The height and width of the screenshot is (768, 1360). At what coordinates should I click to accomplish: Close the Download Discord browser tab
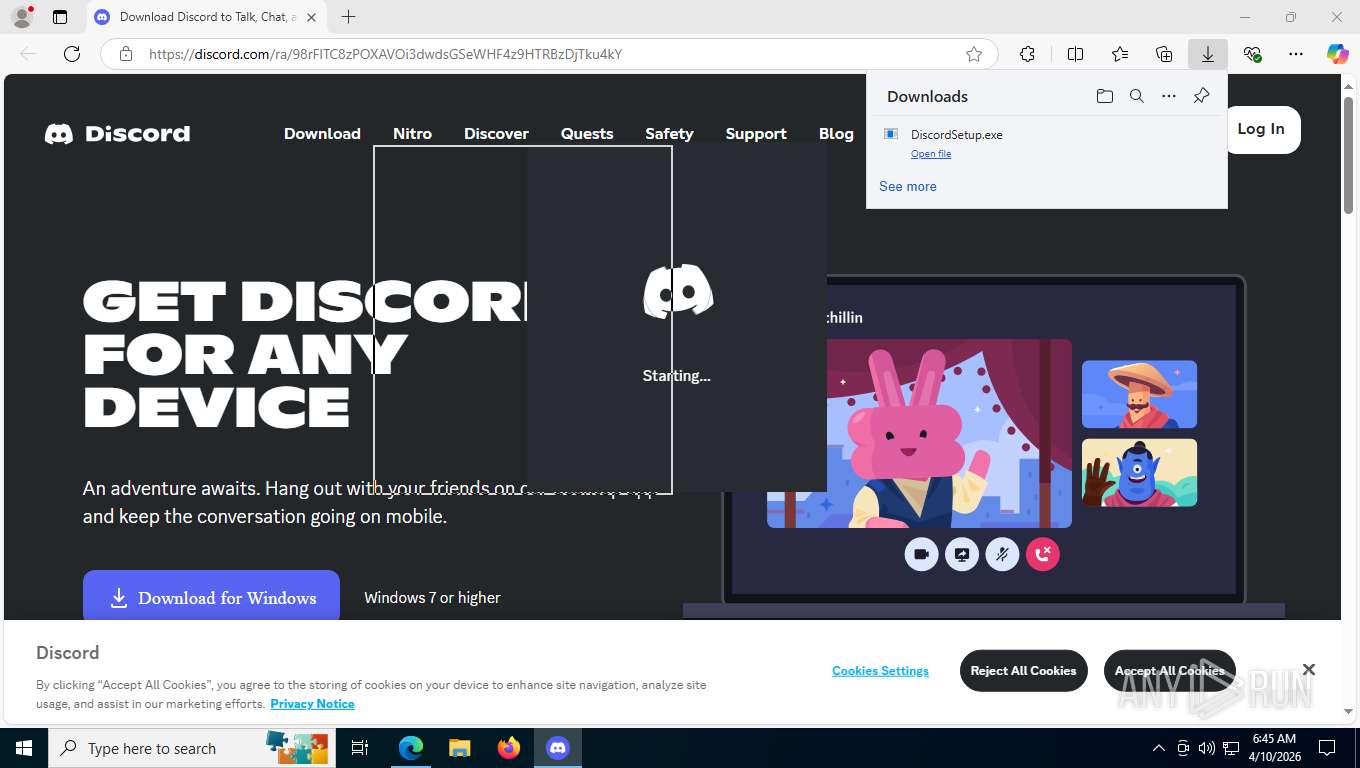311,17
